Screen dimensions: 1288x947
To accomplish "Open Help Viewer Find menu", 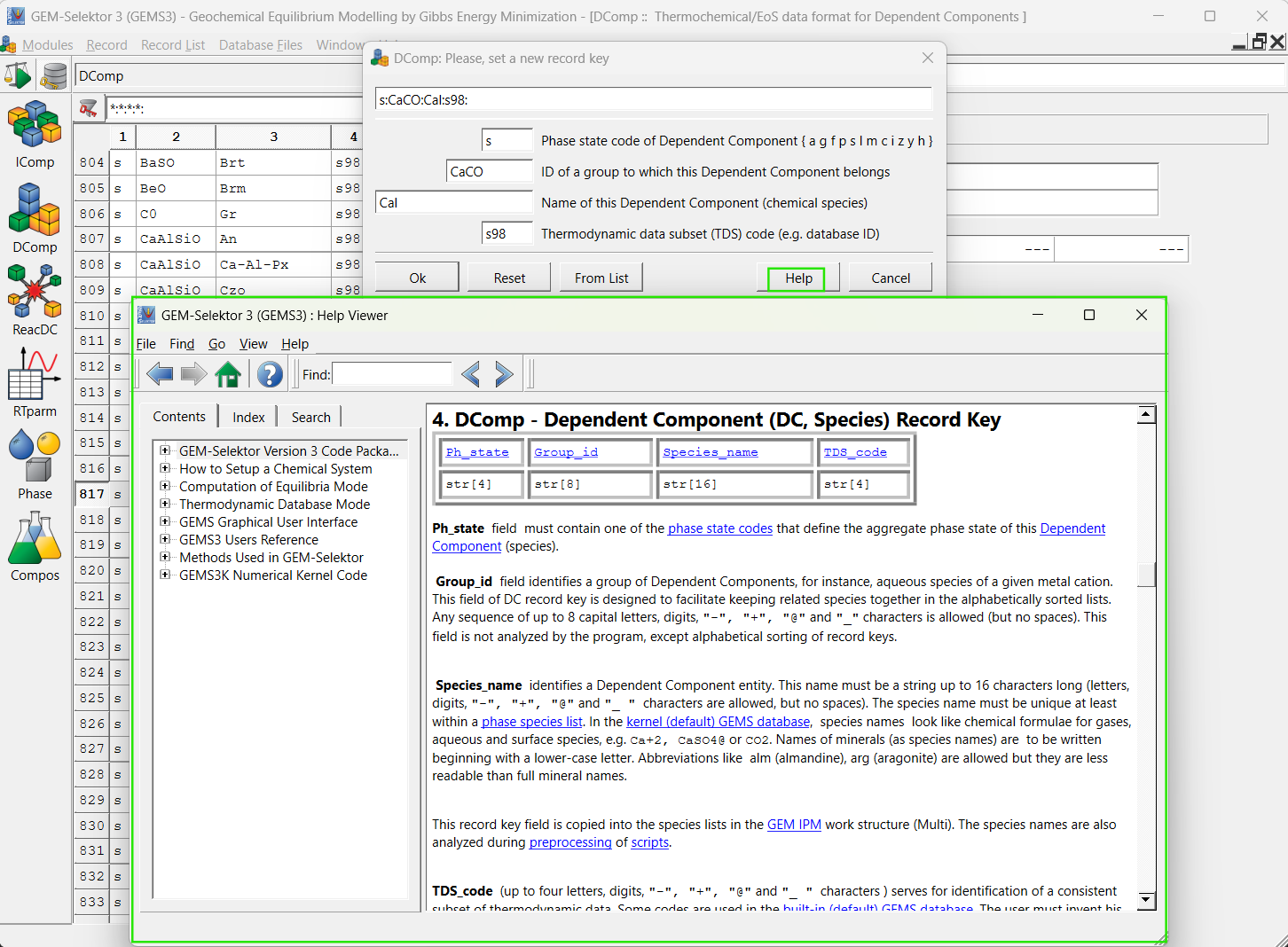I will pos(182,344).
